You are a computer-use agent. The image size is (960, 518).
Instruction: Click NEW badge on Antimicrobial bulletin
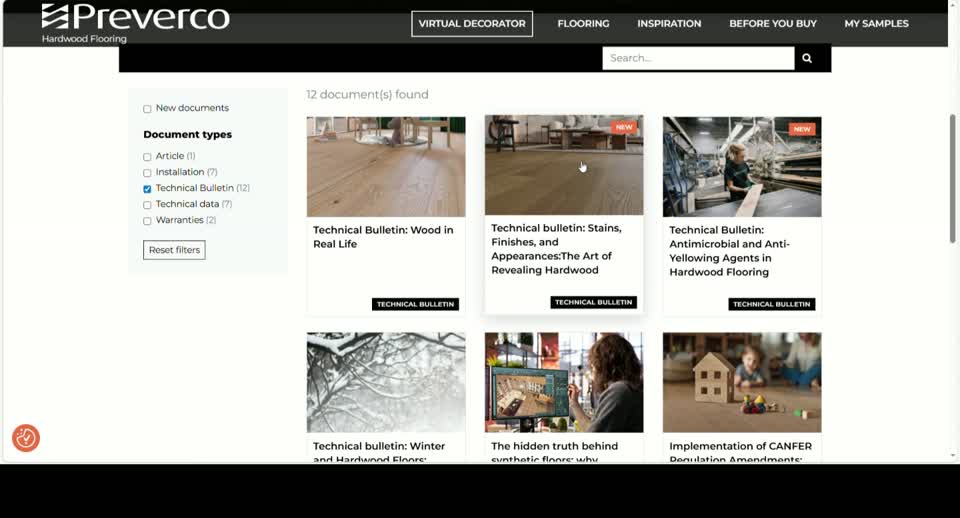coord(802,129)
